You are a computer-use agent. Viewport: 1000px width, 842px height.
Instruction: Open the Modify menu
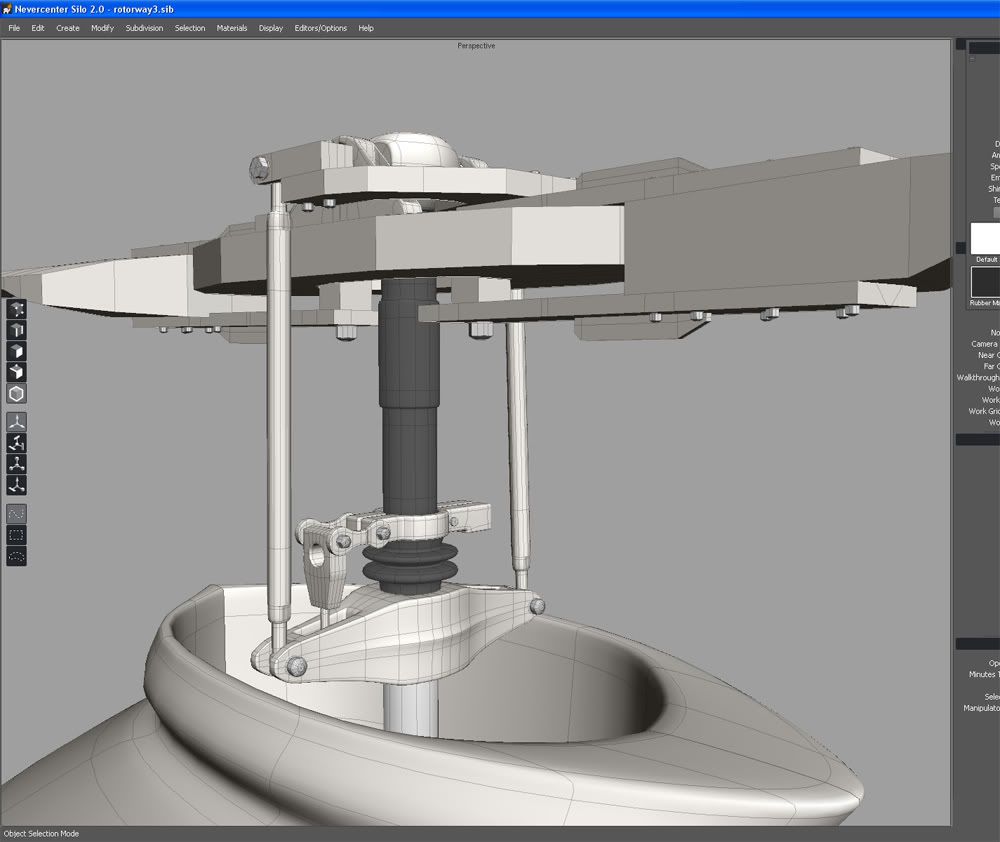pyautogui.click(x=102, y=28)
